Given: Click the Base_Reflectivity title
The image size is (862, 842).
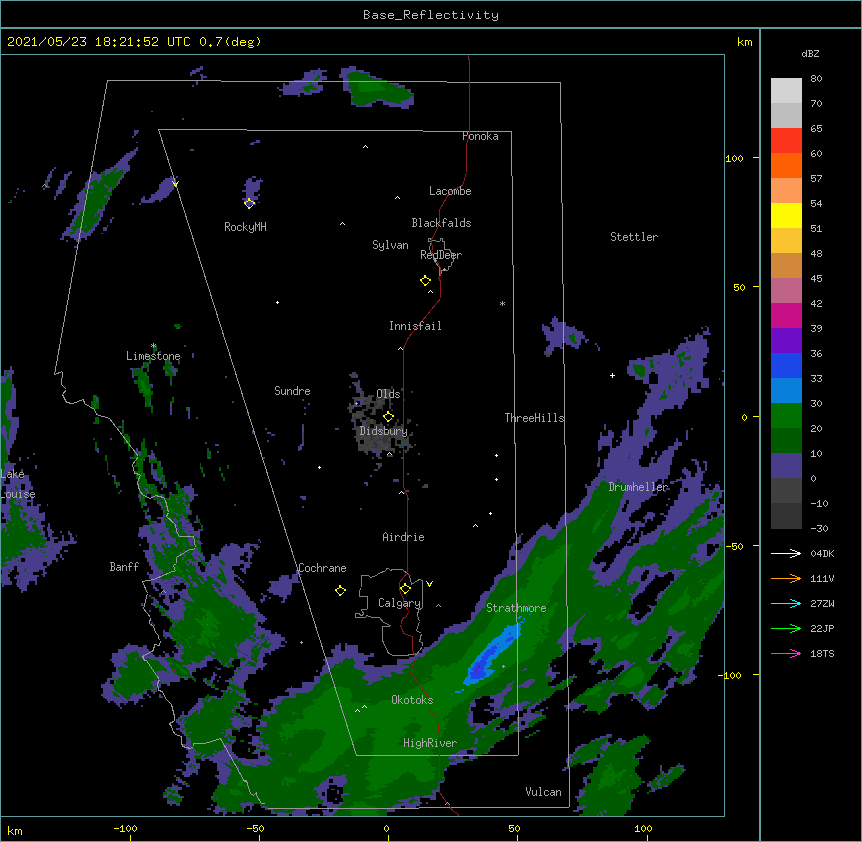Looking at the screenshot, I should [431, 15].
